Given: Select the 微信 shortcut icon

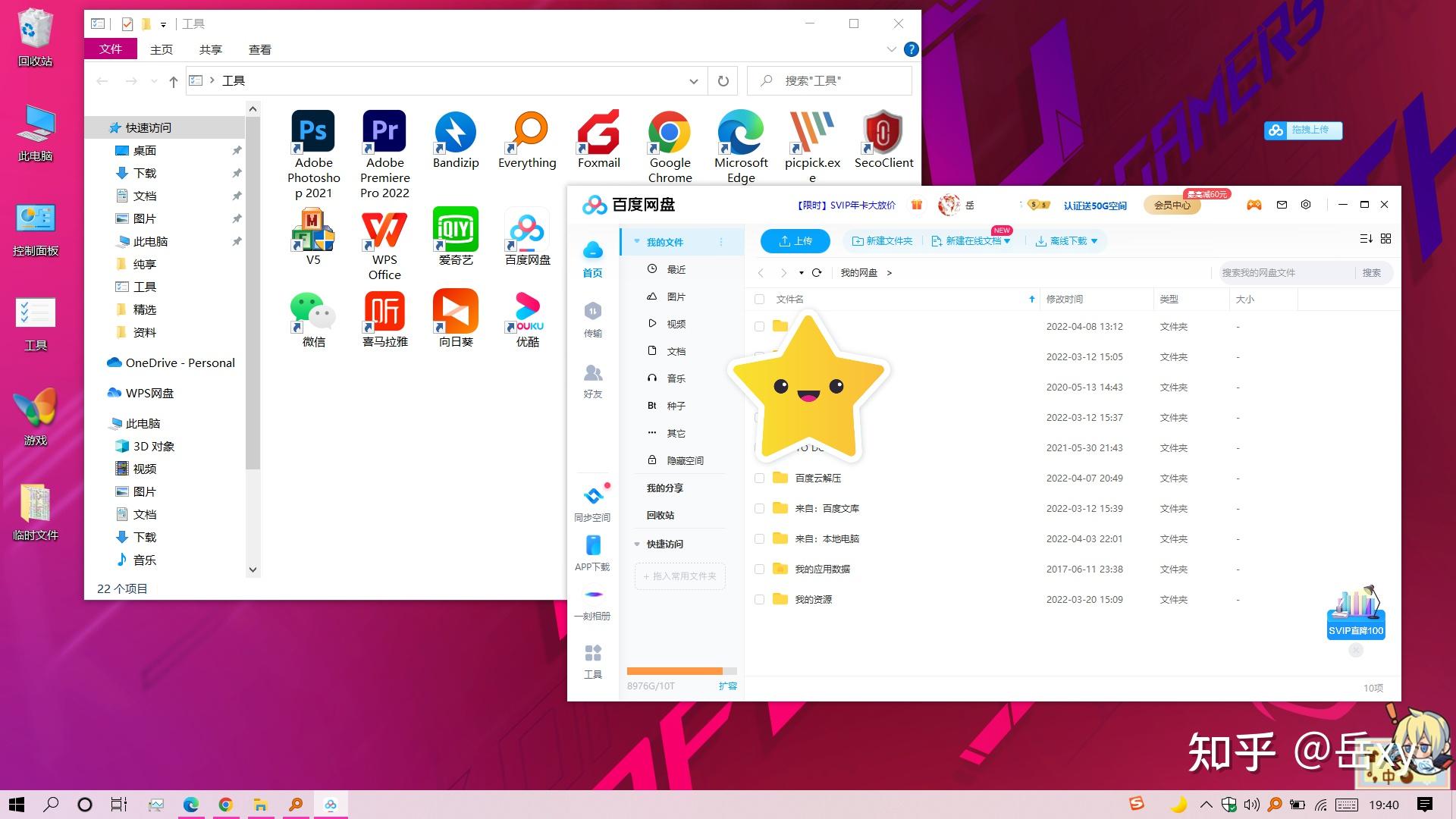Looking at the screenshot, I should click(x=313, y=318).
